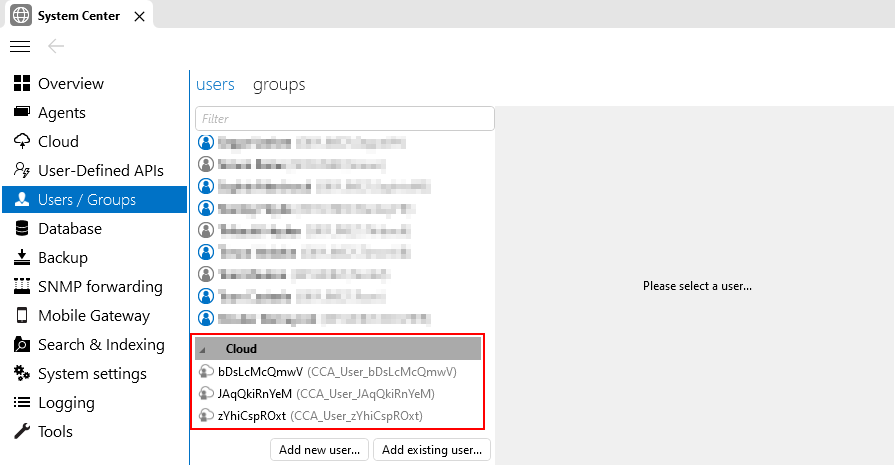Open the Logging section label
The height and width of the screenshot is (466, 895).
[66, 403]
